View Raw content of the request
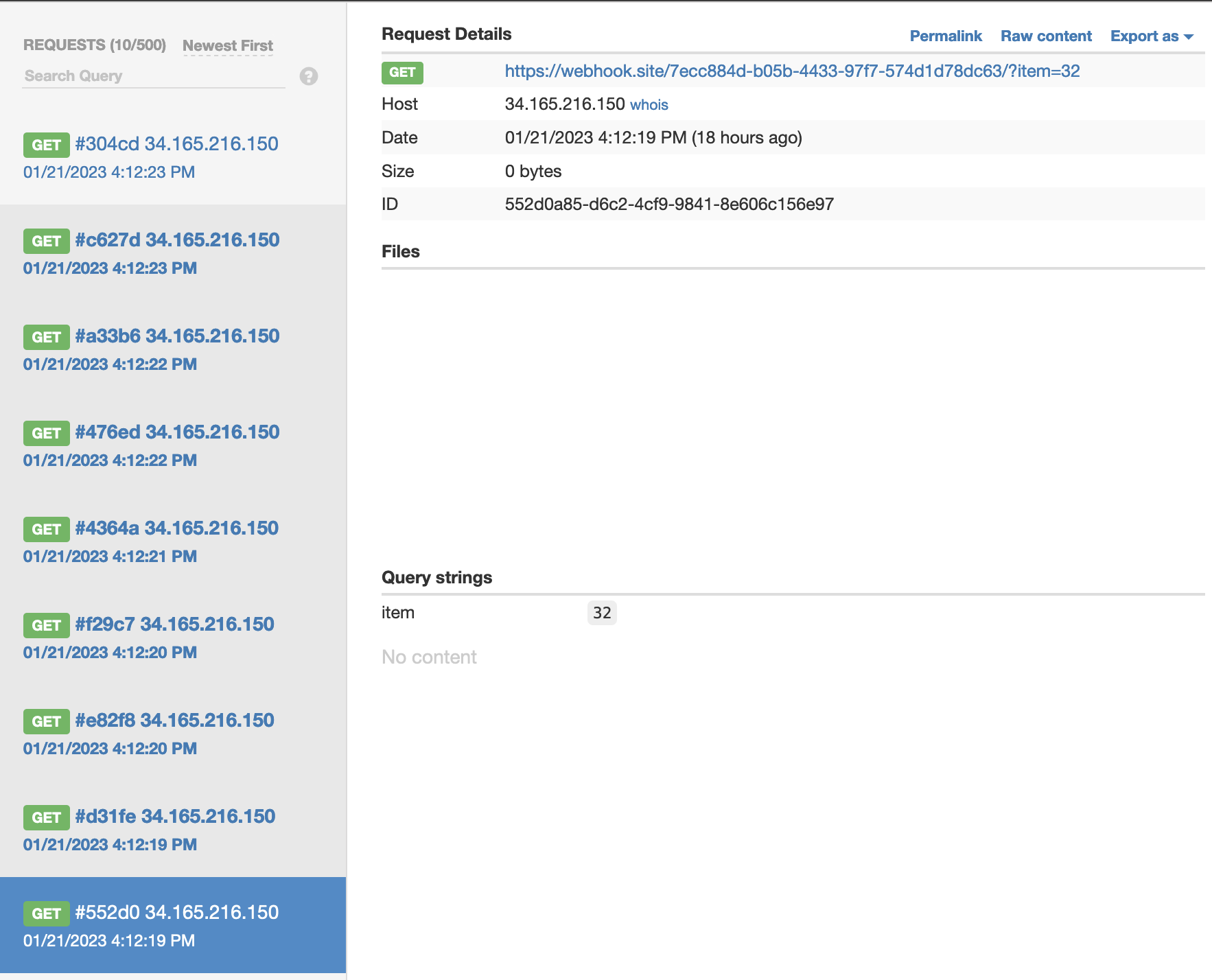The height and width of the screenshot is (980, 1212). [x=1045, y=36]
